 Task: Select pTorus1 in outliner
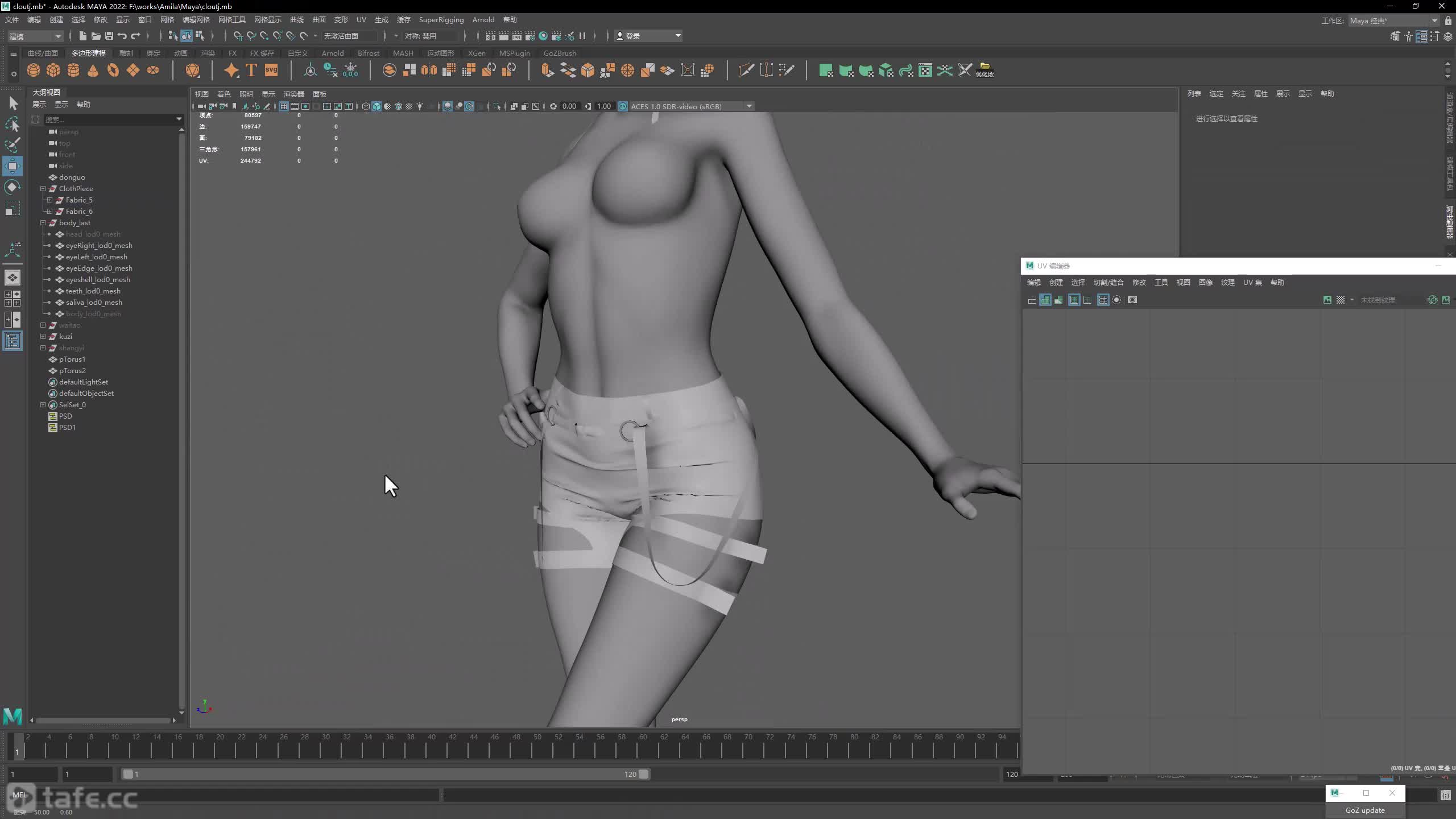[x=72, y=359]
